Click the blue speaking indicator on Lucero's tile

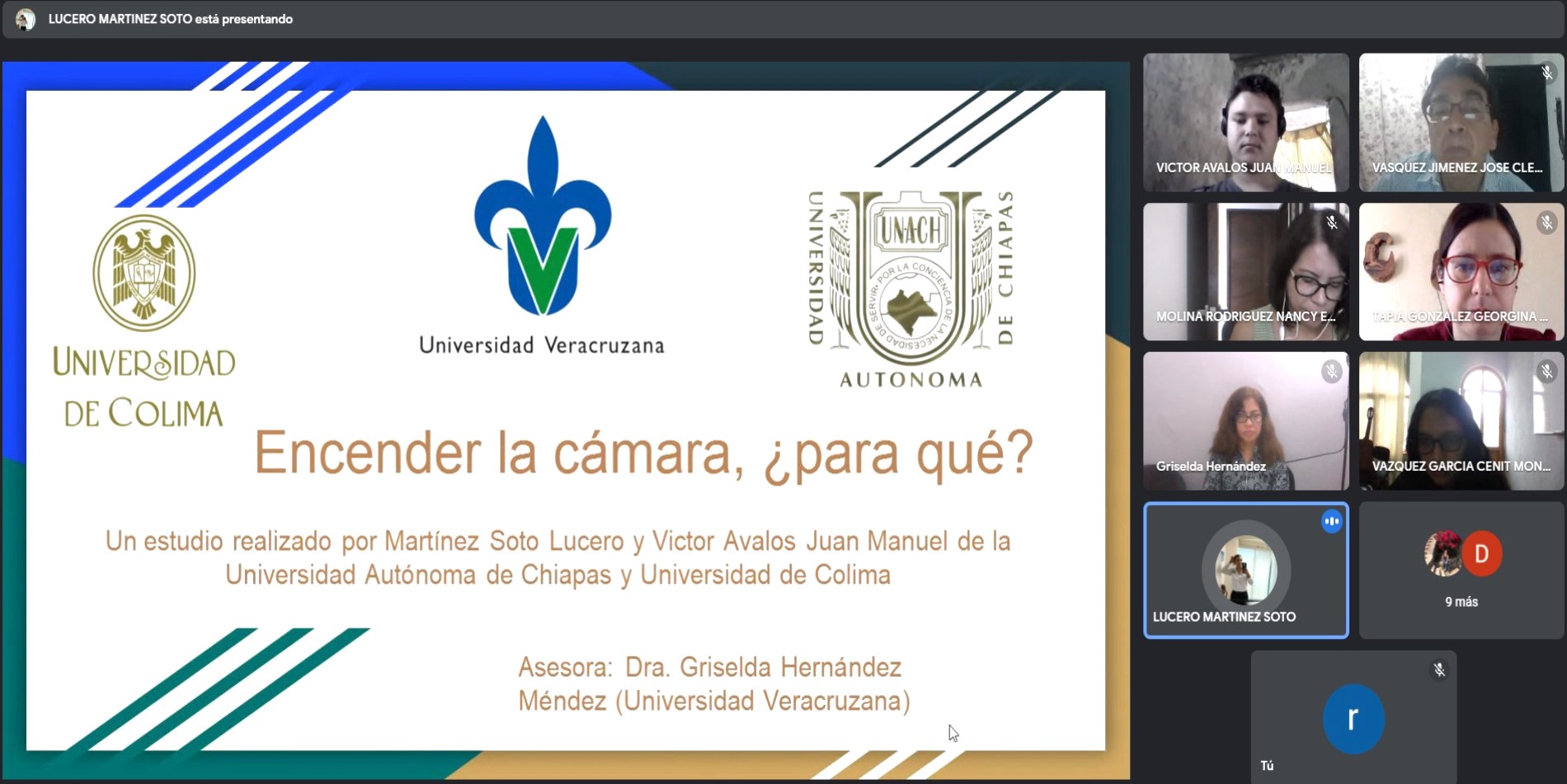pos(1331,522)
